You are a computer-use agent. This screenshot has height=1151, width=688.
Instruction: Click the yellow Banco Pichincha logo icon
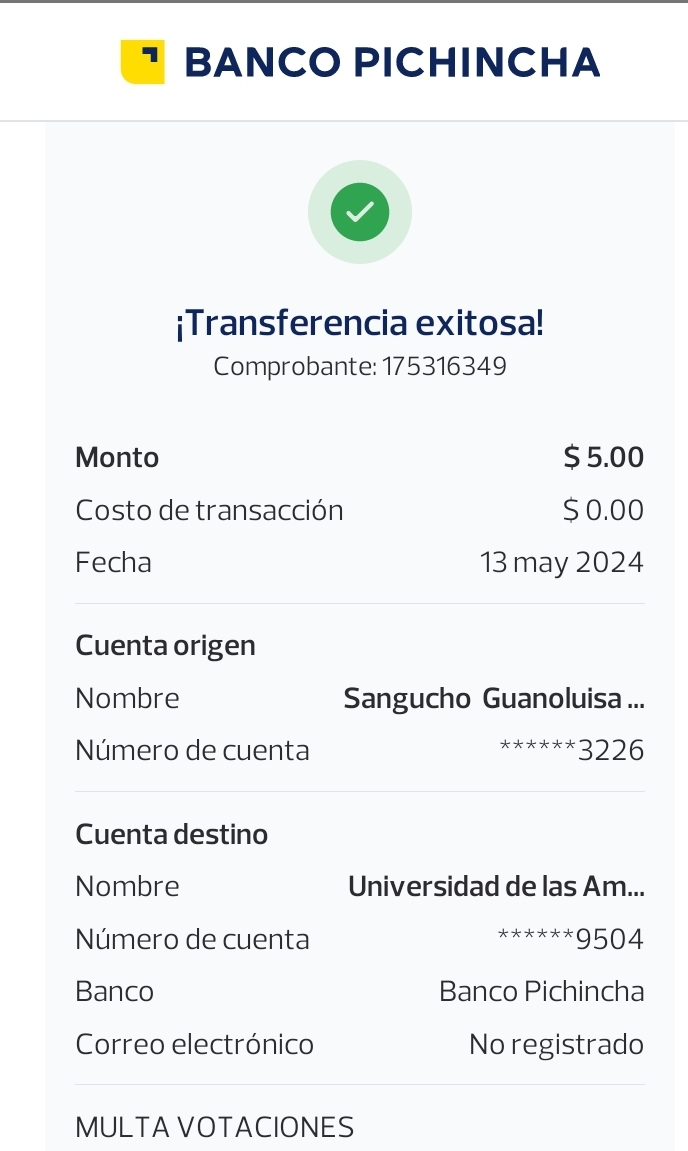pos(142,62)
